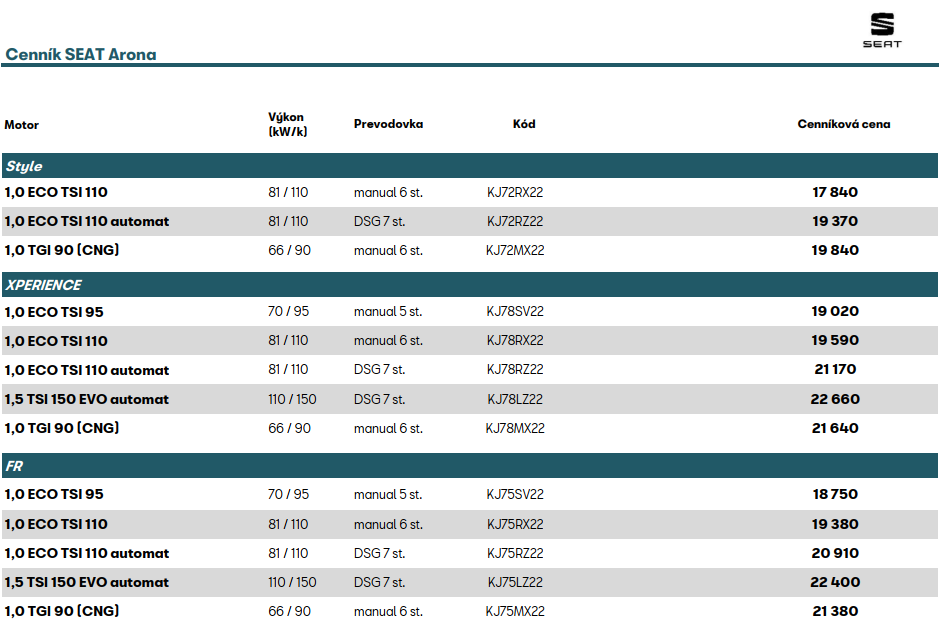Select the Motor column header
Image resolution: width=940 pixels, height=624 pixels.
(22, 125)
